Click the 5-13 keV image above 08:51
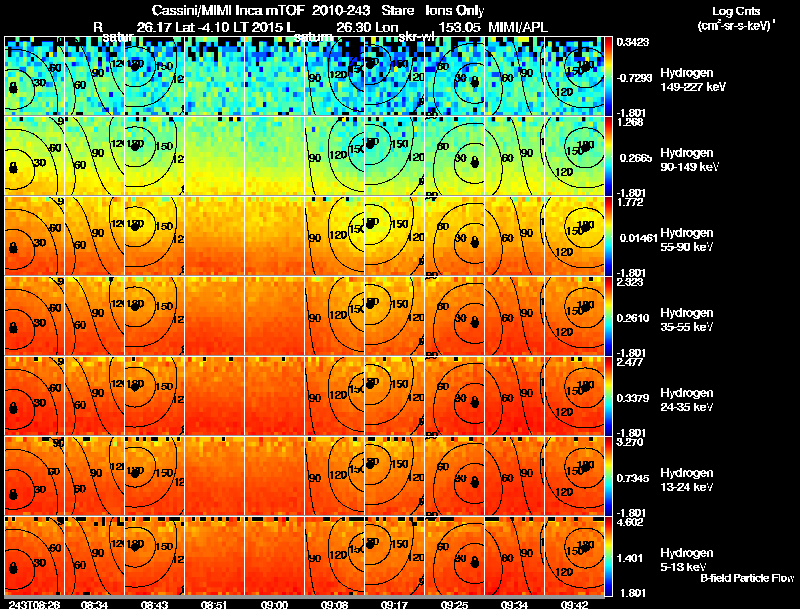 click(214, 556)
